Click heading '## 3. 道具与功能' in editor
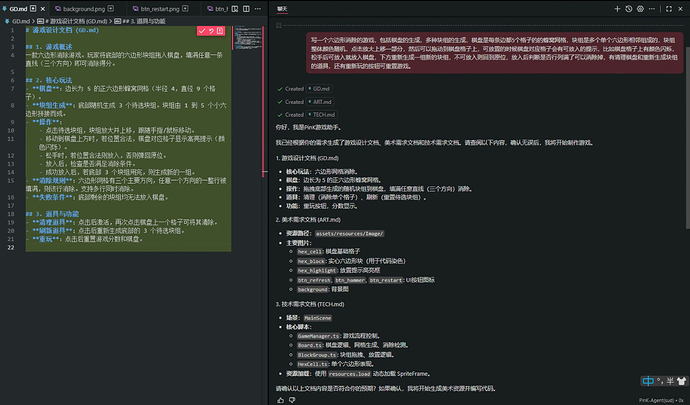 [x=52, y=214]
